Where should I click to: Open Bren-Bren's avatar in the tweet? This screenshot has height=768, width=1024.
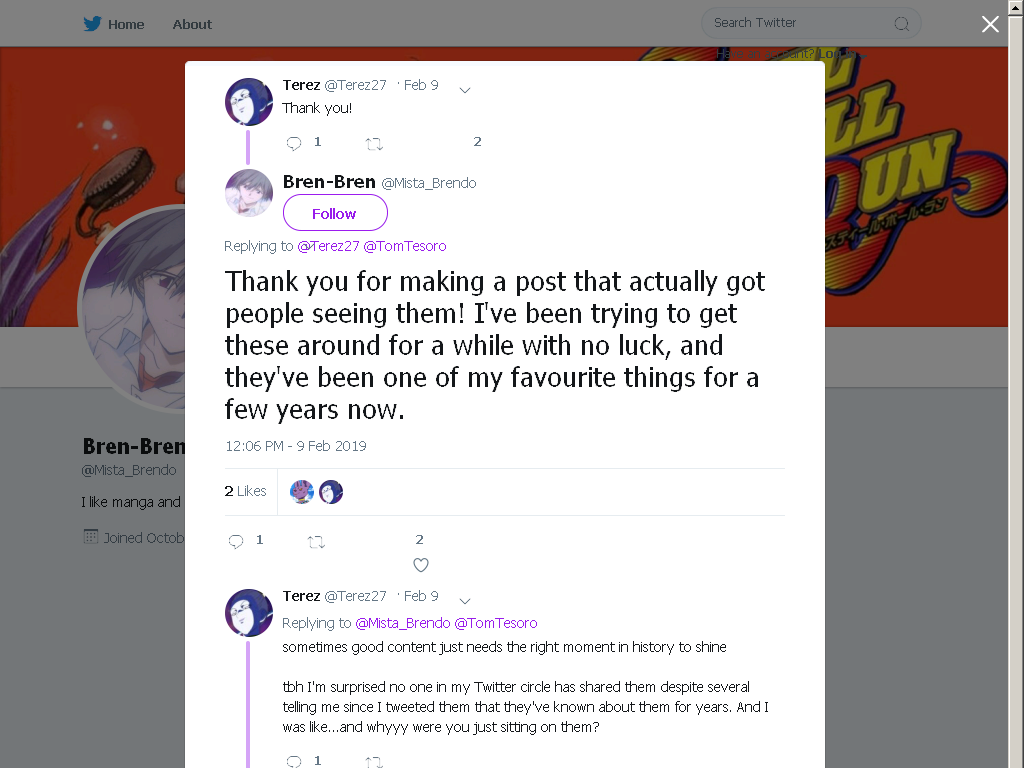(x=249, y=193)
